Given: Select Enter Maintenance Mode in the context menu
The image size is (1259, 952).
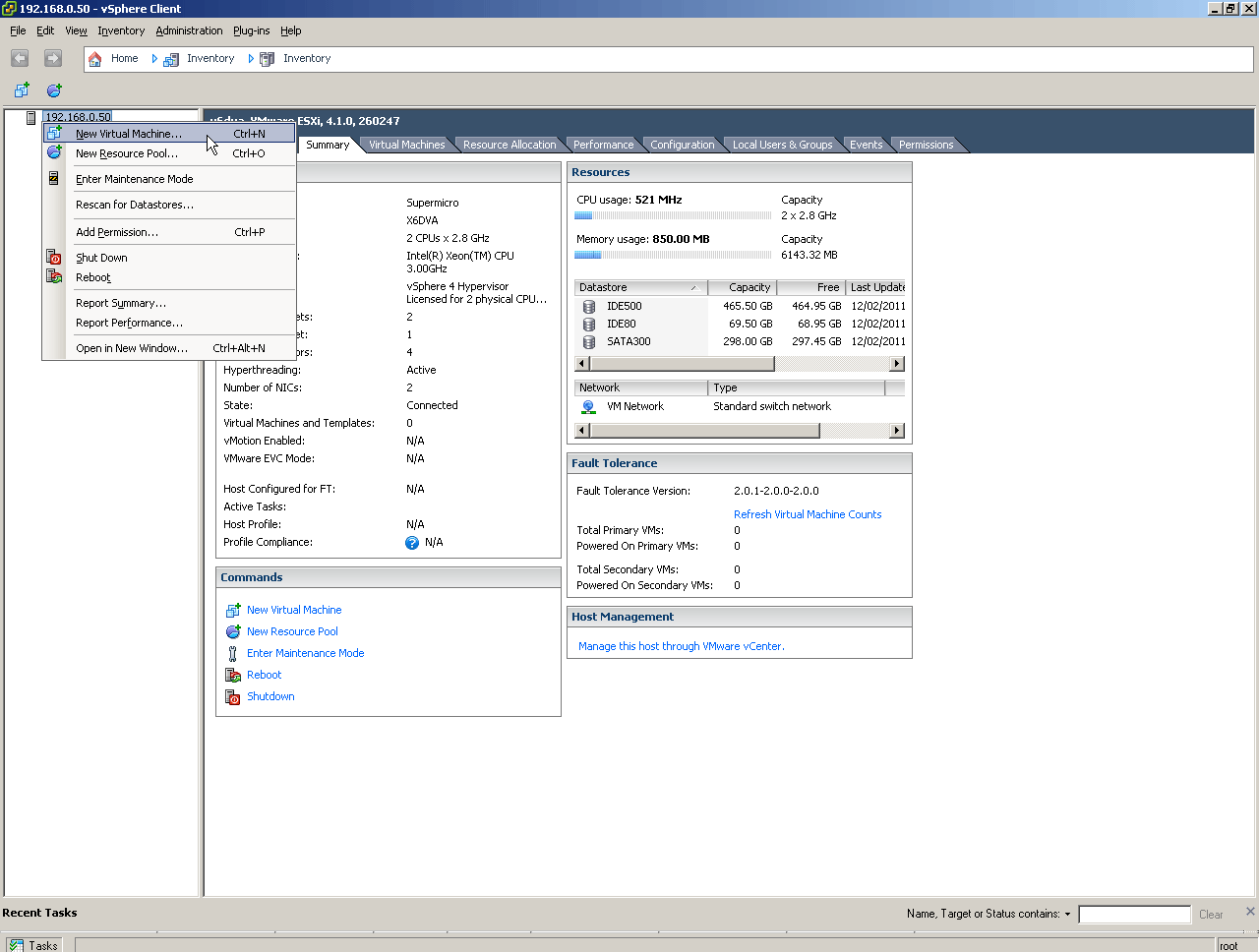Looking at the screenshot, I should [169, 179].
